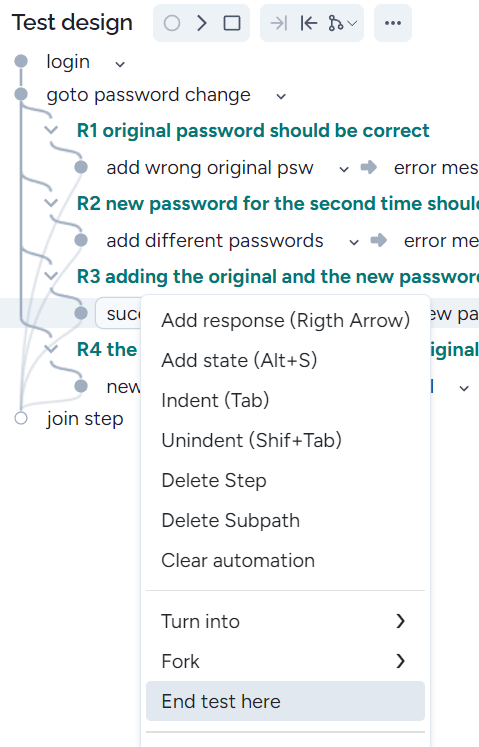
Task: Open dropdown chevron next to login step
Action: pos(120,64)
